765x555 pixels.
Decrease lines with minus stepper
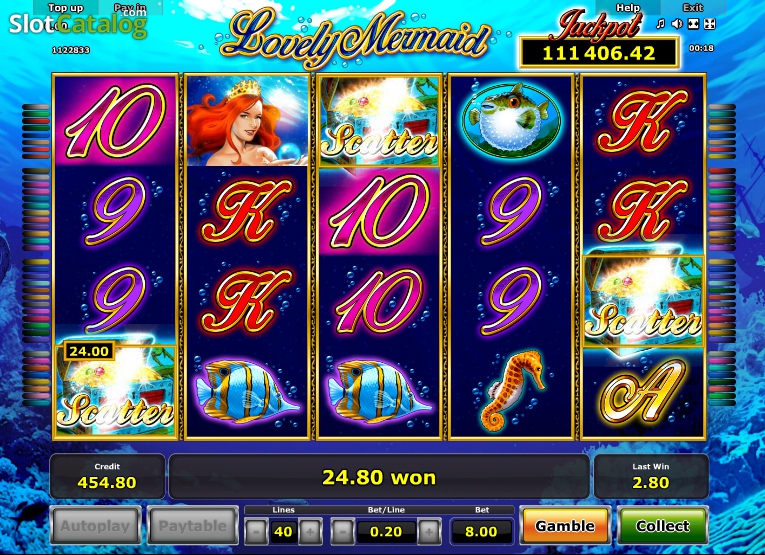pos(256,532)
